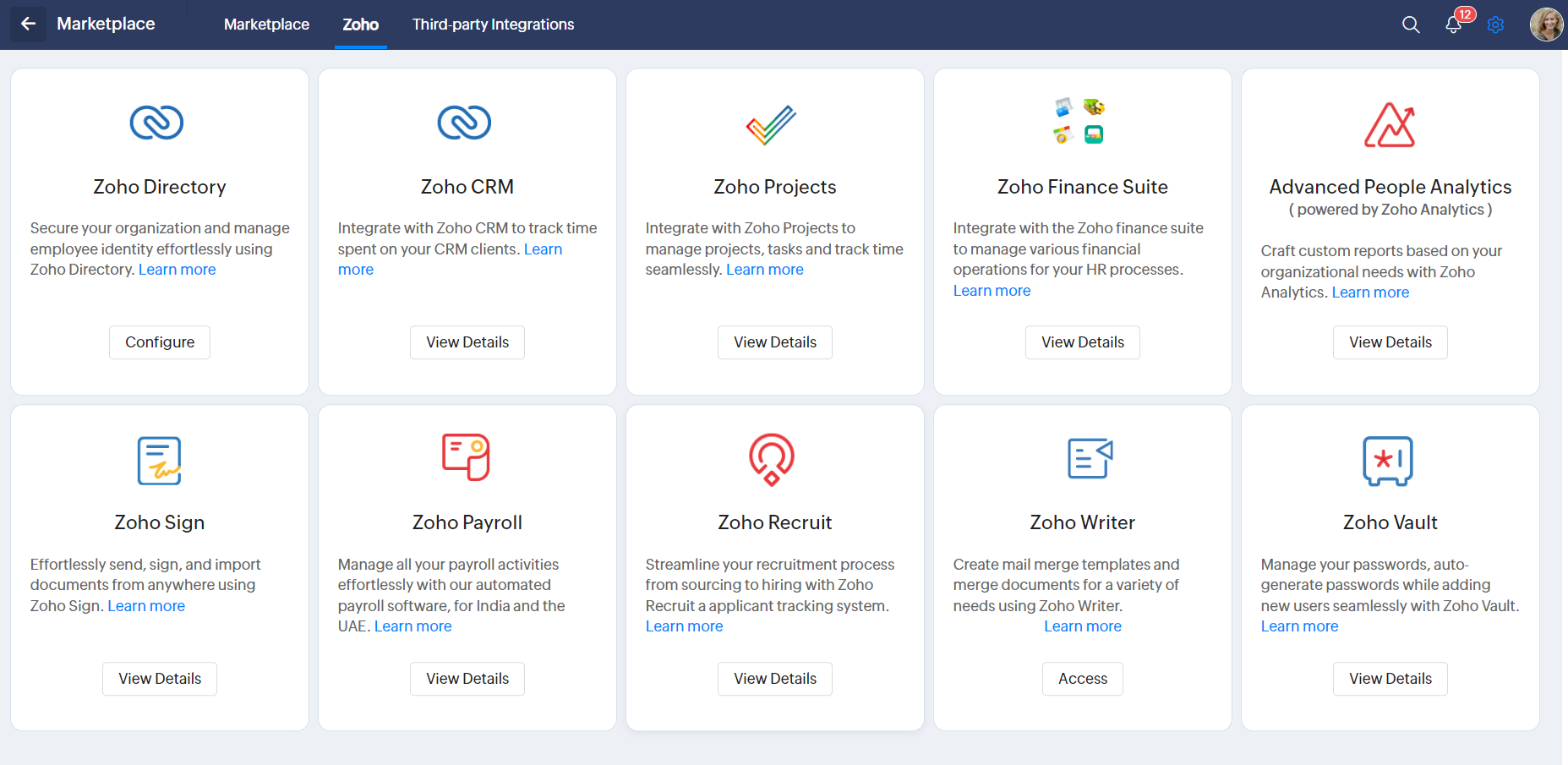Open Learn more link for Zoho Projects
The image size is (1568, 765).
(x=765, y=270)
